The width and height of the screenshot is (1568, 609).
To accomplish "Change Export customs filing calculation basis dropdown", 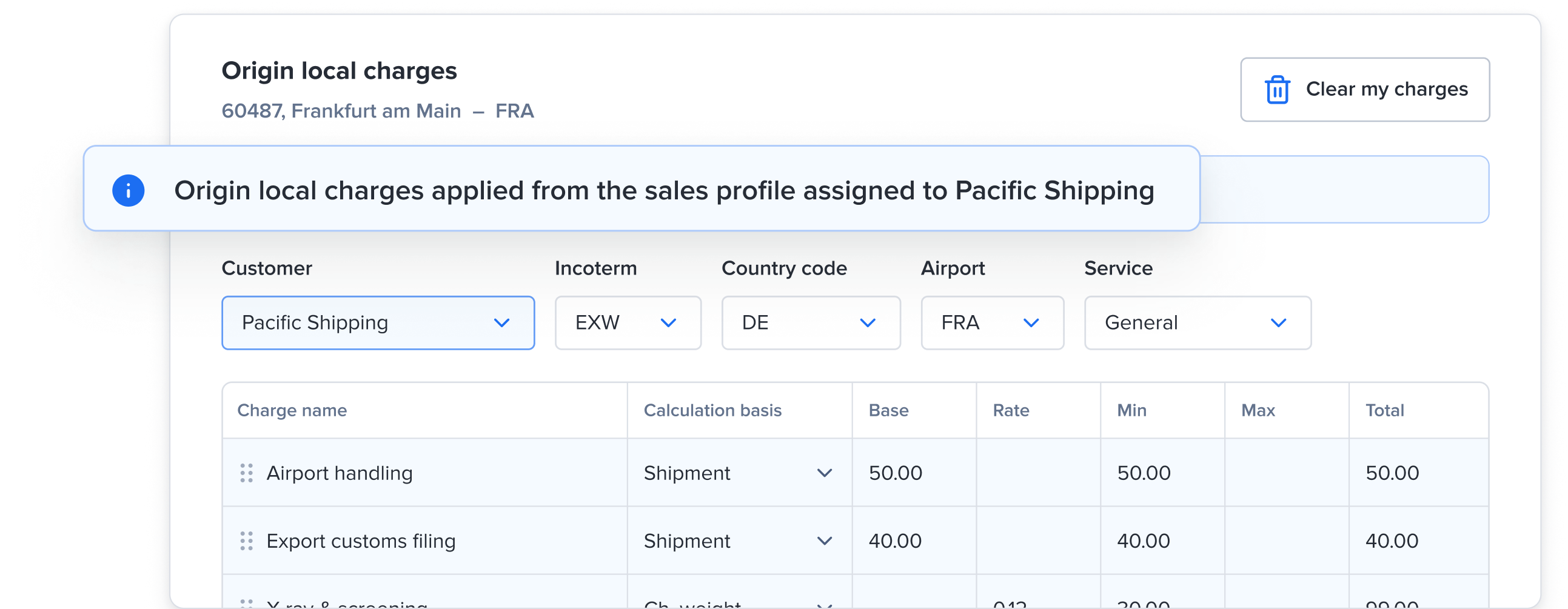I will (739, 541).
